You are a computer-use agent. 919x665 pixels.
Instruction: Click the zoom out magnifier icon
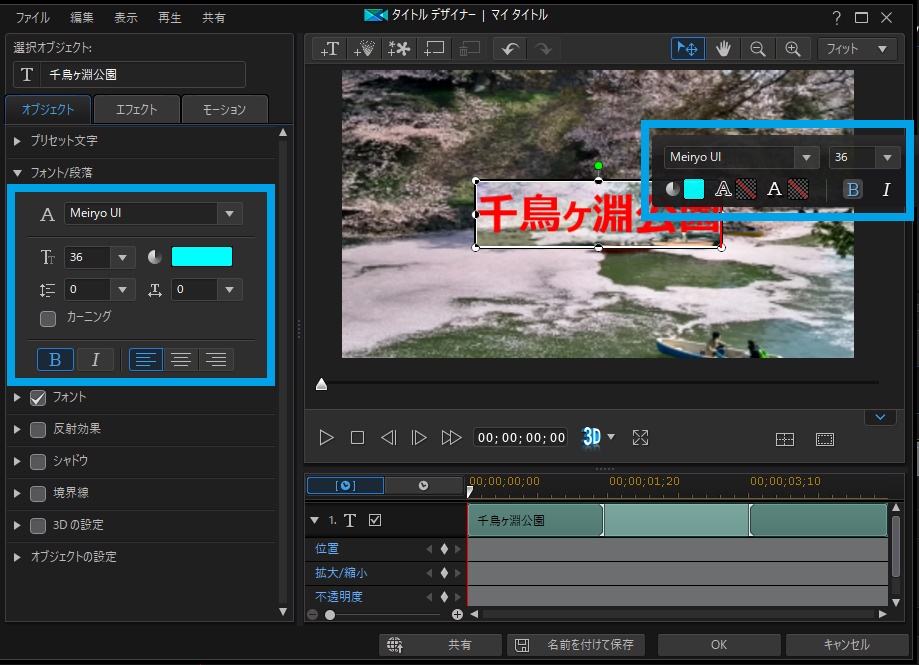tap(758, 48)
